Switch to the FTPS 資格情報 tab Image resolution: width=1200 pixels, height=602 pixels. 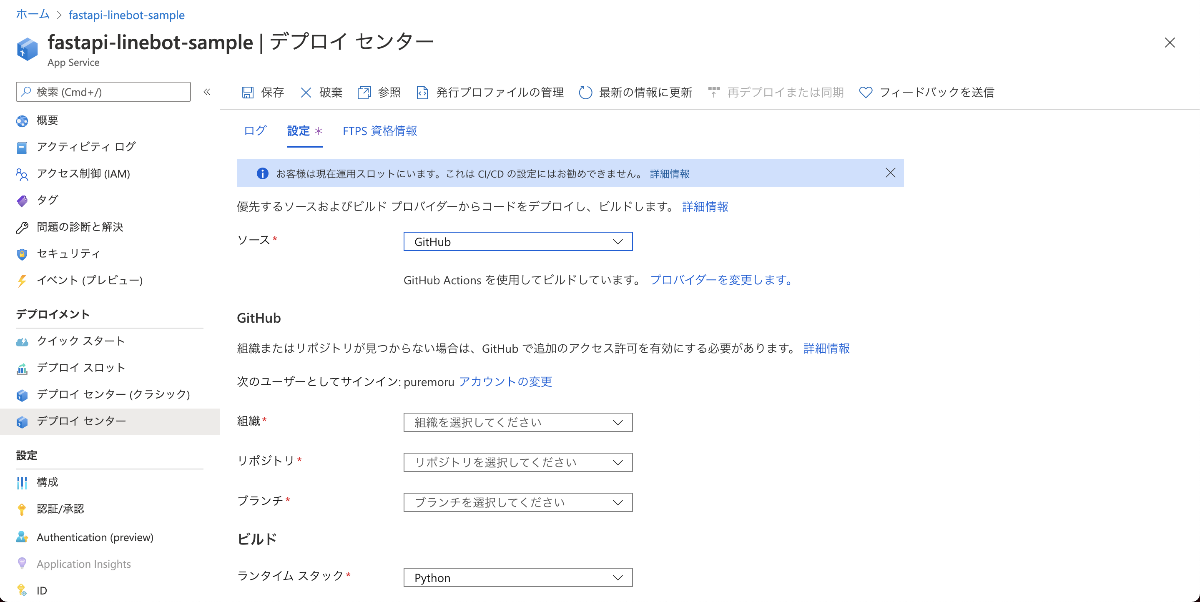click(380, 131)
